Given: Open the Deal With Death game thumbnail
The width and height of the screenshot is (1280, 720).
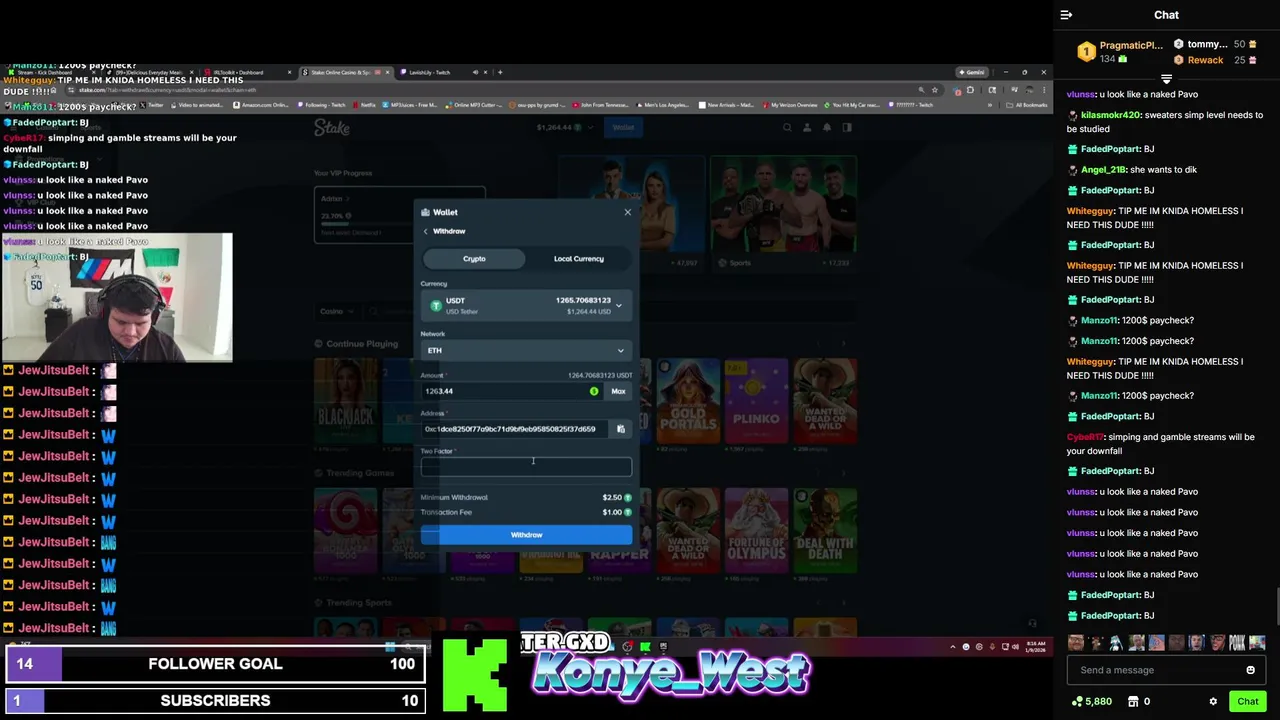Looking at the screenshot, I should [x=825, y=531].
